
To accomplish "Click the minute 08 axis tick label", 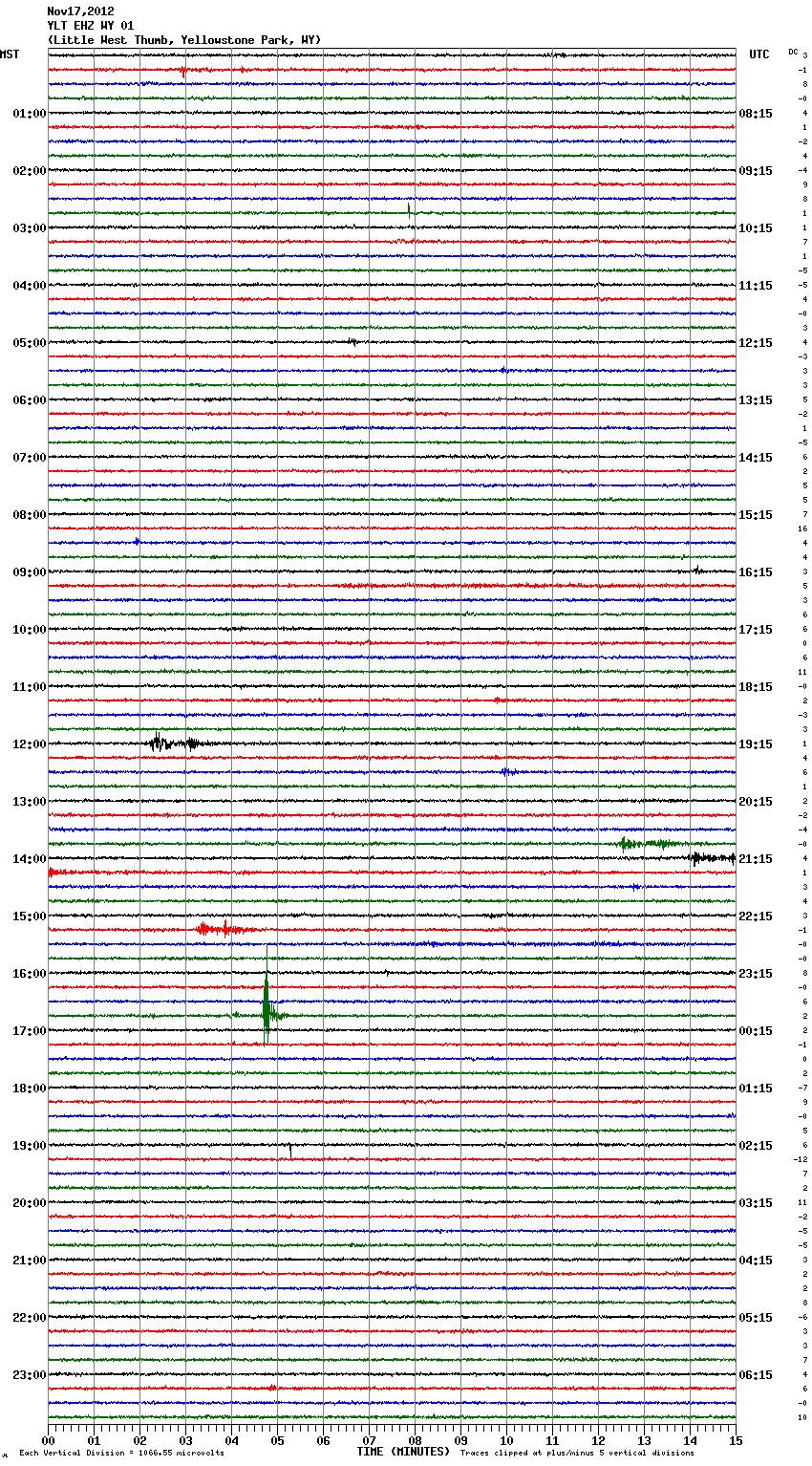I will pyautogui.click(x=415, y=1440).
